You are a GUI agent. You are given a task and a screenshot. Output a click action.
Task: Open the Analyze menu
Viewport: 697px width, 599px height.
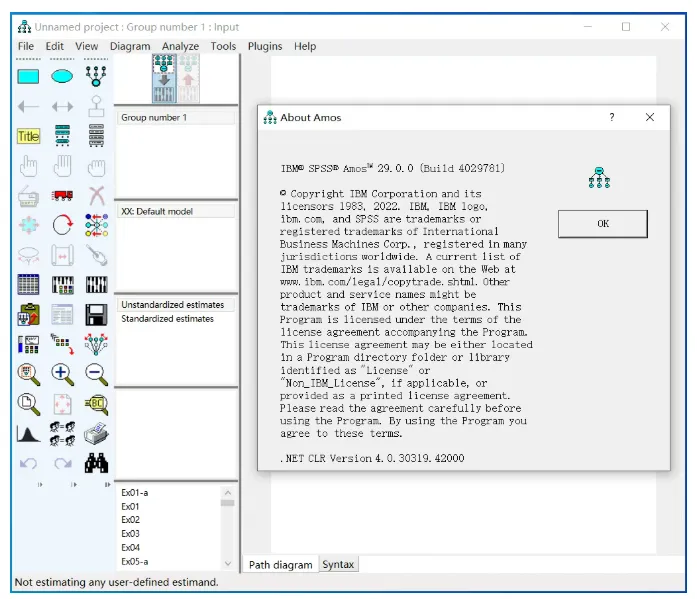coord(180,46)
